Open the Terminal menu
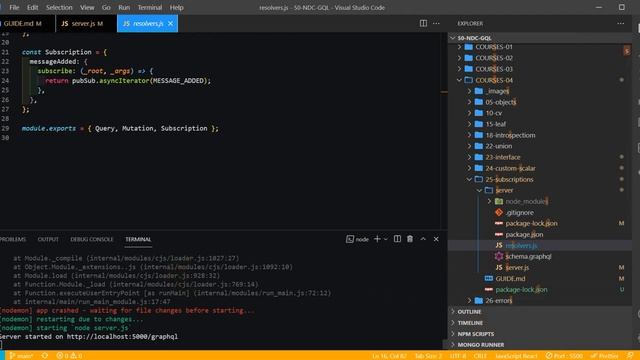Screen dimensions: 640x360 point(150,7)
